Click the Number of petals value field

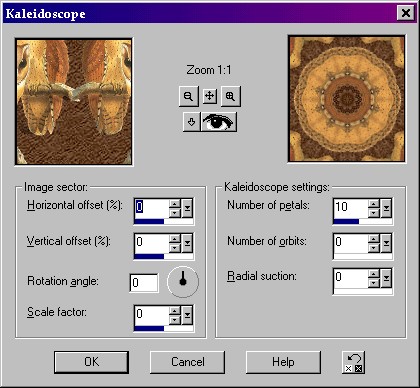(x=351, y=208)
